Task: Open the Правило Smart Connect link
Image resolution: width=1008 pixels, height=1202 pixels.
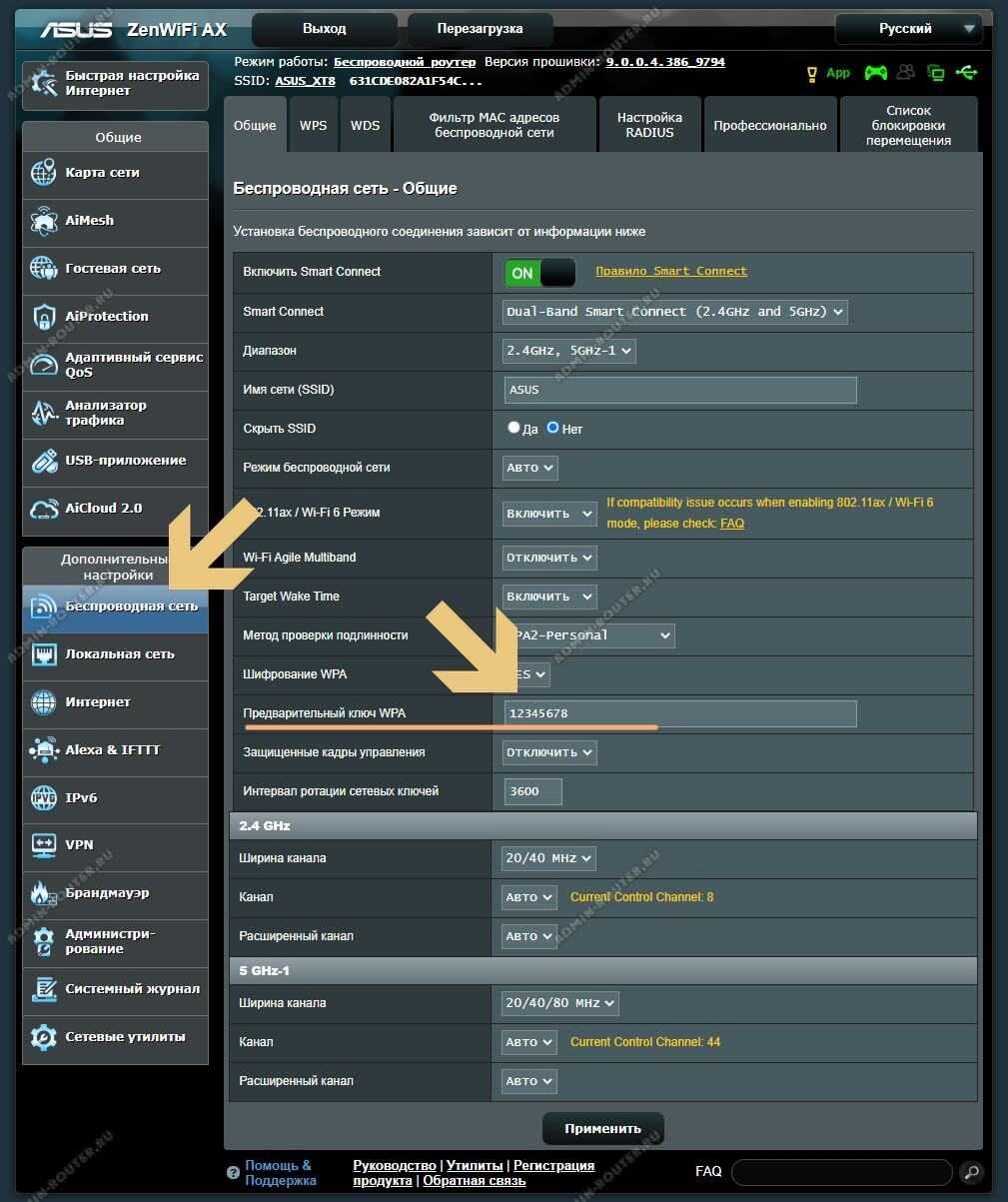Action: (x=670, y=271)
